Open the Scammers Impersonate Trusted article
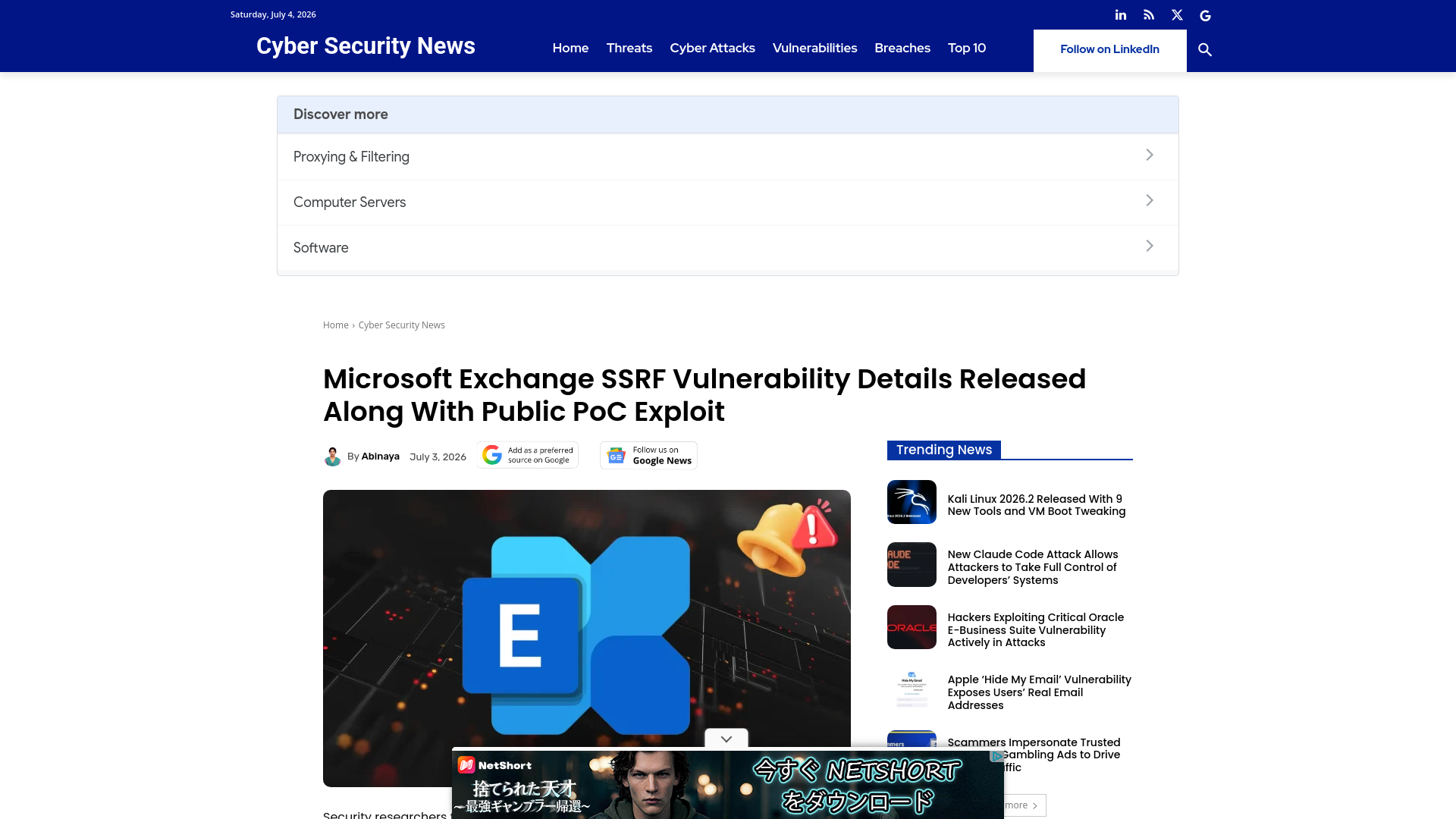1456x819 pixels. coord(1034,742)
